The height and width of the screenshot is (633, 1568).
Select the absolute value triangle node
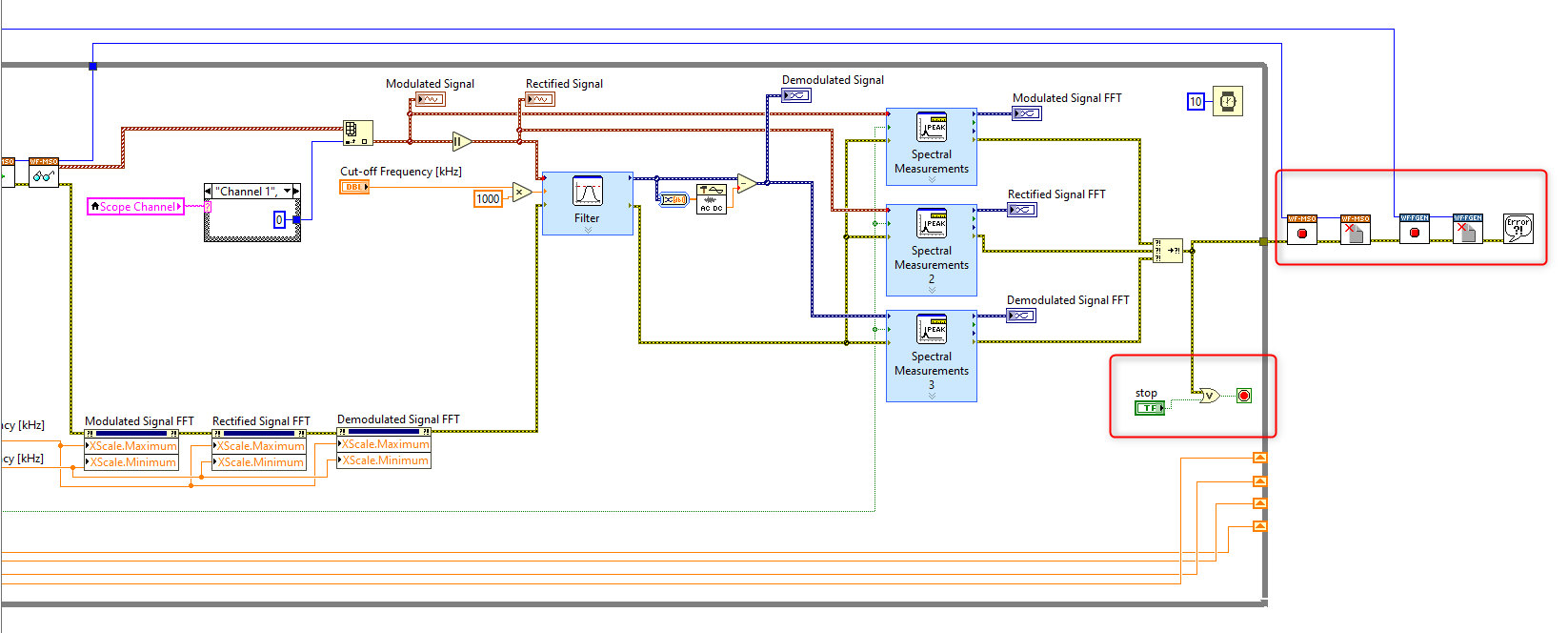[462, 142]
